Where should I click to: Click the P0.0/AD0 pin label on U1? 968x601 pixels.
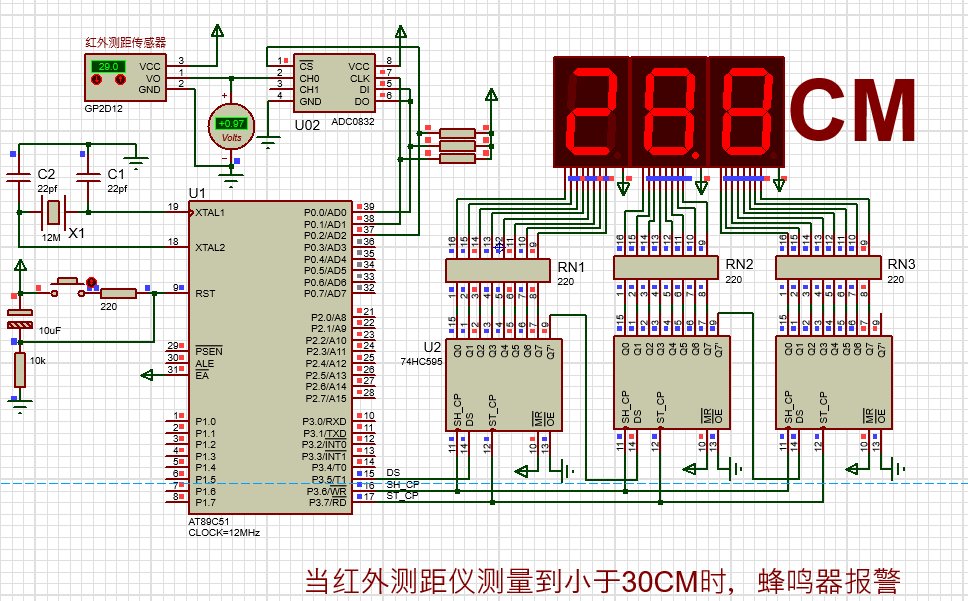[325, 212]
